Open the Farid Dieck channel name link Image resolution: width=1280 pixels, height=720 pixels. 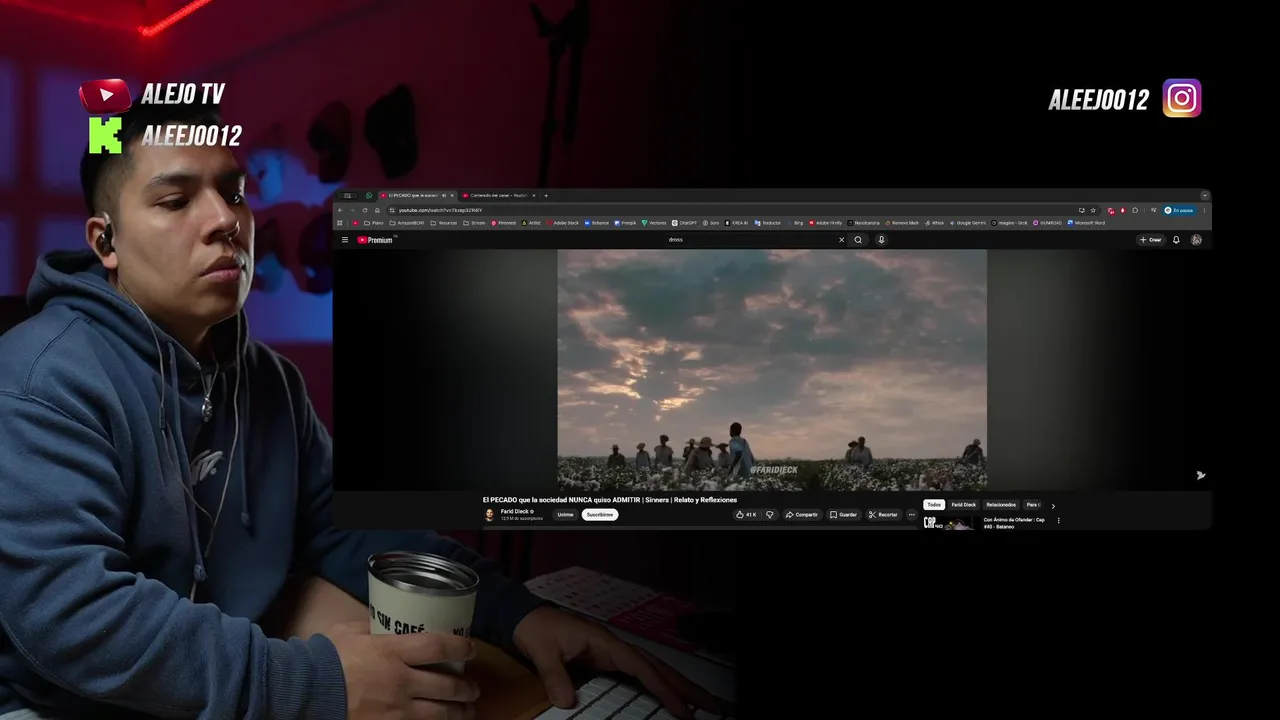[516, 511]
